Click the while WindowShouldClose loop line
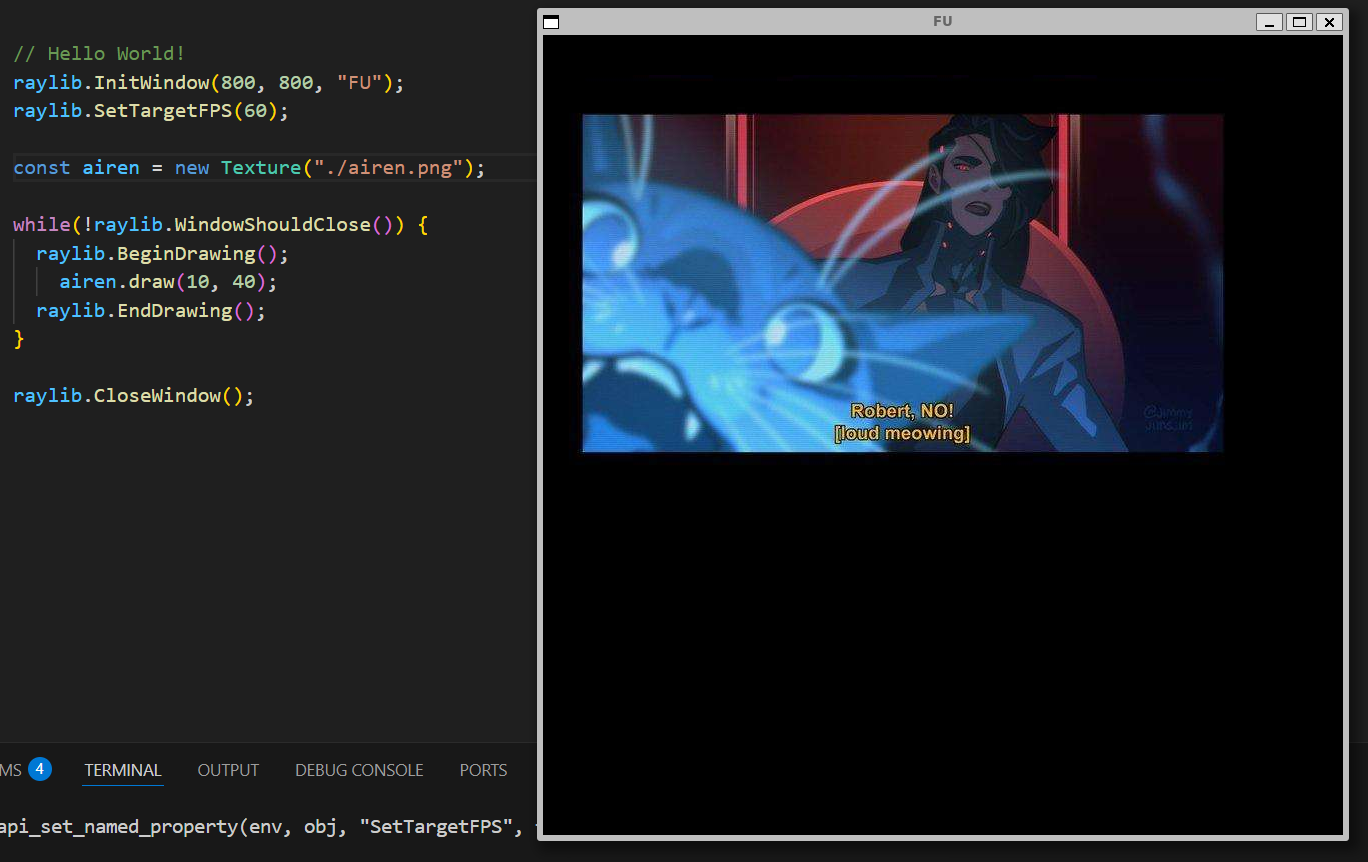Image resolution: width=1368 pixels, height=862 pixels. coord(220,225)
